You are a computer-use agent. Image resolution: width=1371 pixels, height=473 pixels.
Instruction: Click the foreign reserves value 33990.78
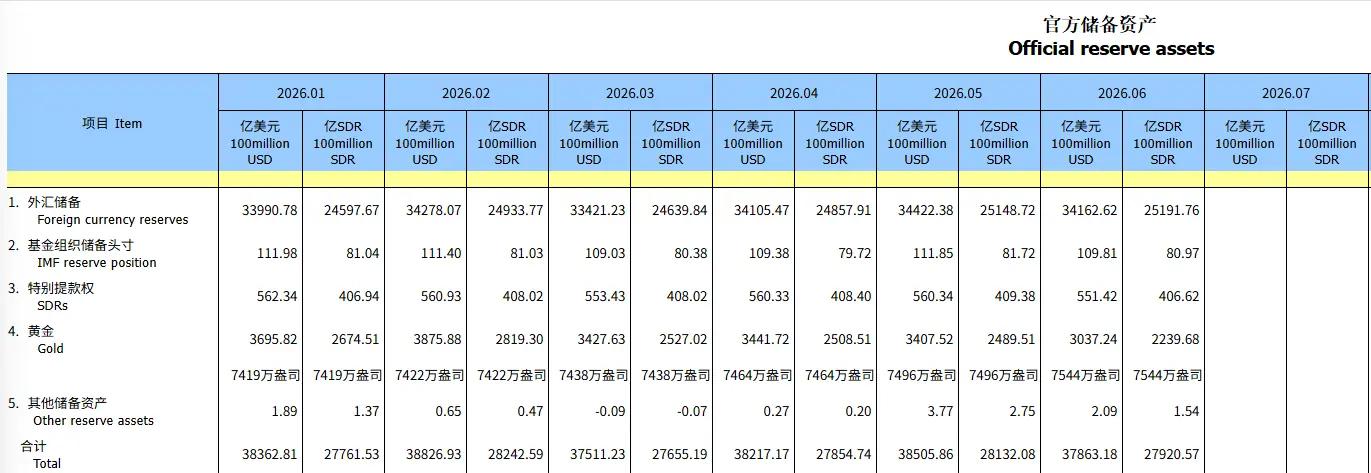(270, 210)
